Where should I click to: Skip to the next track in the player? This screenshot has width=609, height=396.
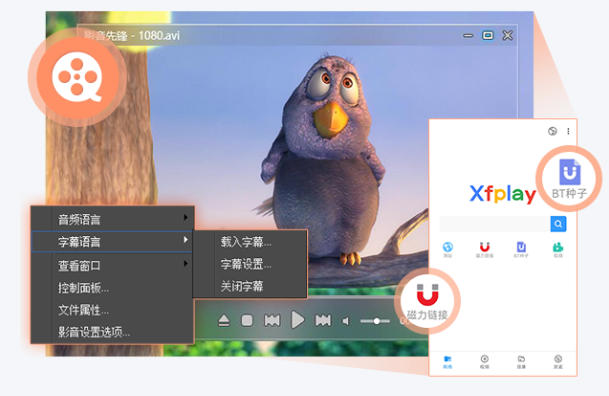coord(323,321)
